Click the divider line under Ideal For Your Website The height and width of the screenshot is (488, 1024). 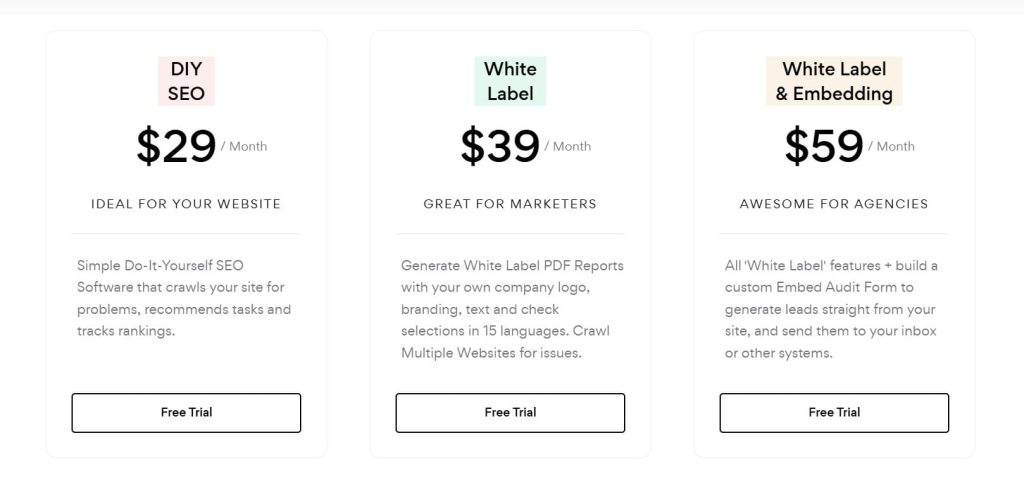coord(186,234)
